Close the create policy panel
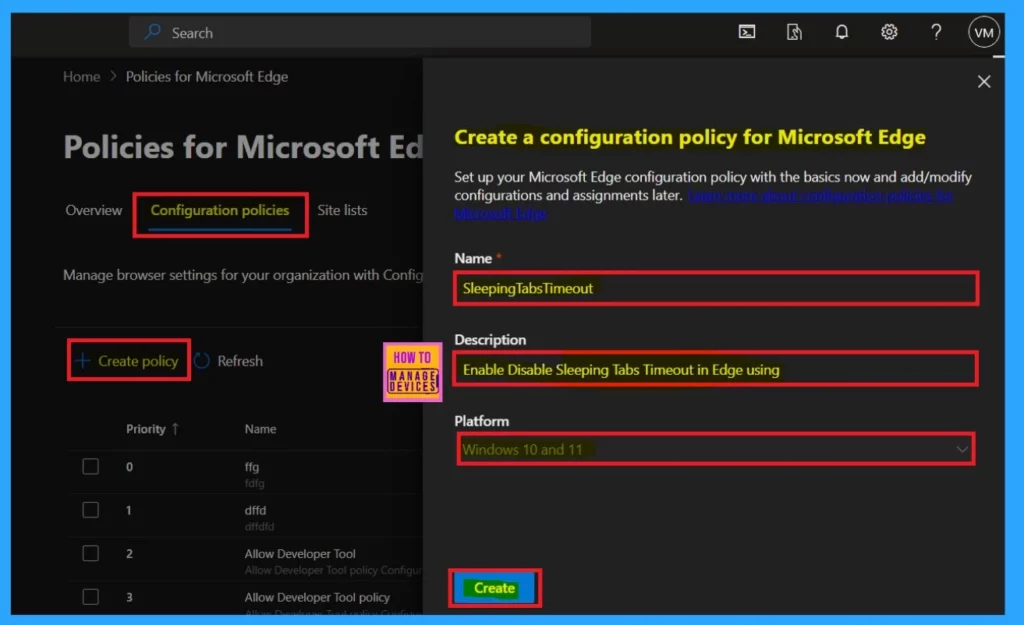Viewport: 1024px width, 625px height. pos(984,82)
